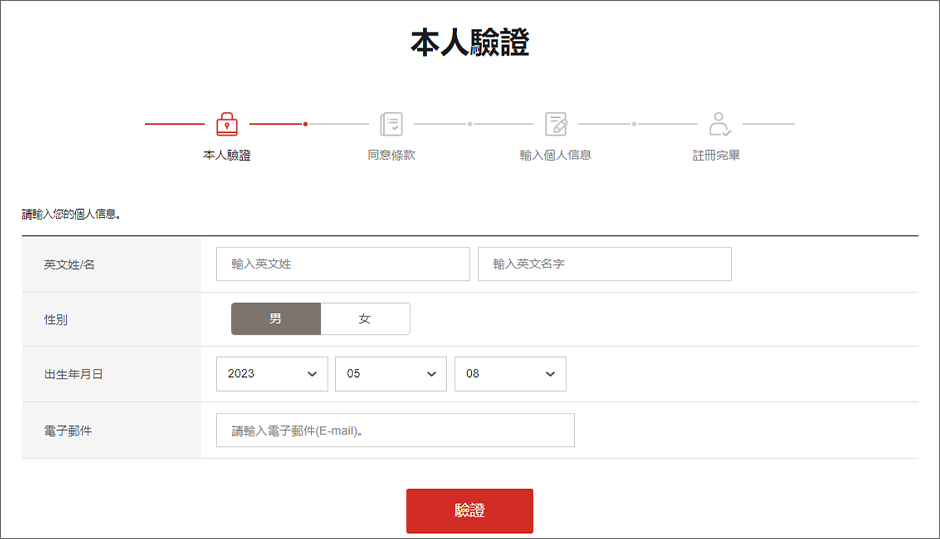Click the 英文姓/名 row label
This screenshot has width=940, height=539.
click(69, 265)
